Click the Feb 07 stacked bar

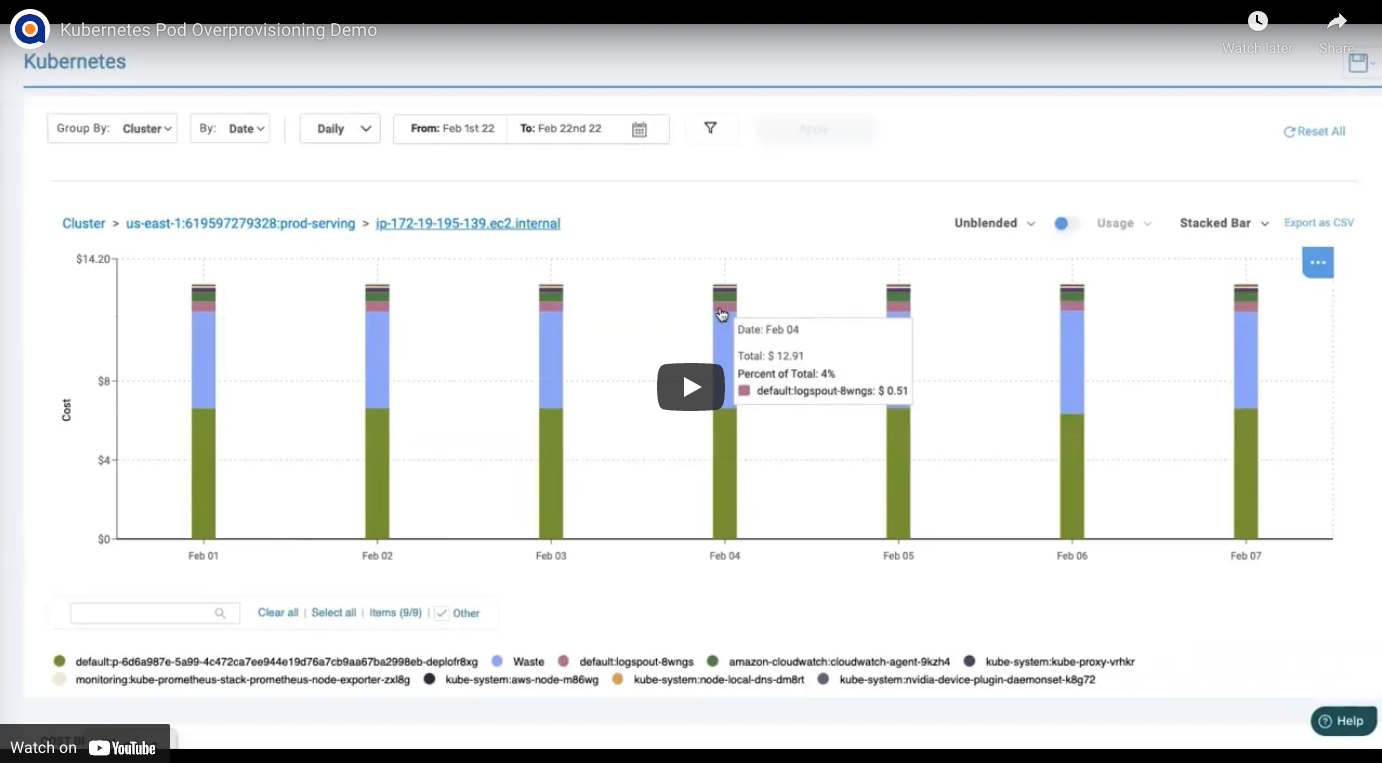(x=1246, y=412)
